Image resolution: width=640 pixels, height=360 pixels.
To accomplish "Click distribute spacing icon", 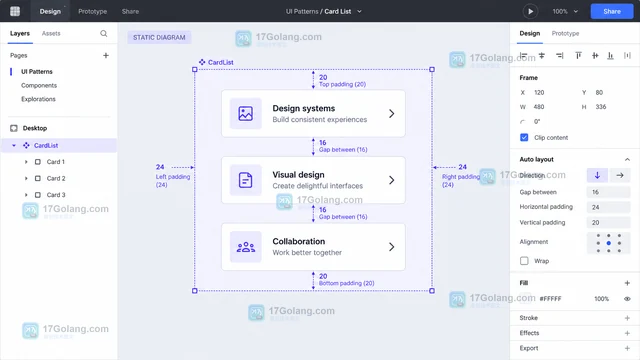I will [627, 55].
